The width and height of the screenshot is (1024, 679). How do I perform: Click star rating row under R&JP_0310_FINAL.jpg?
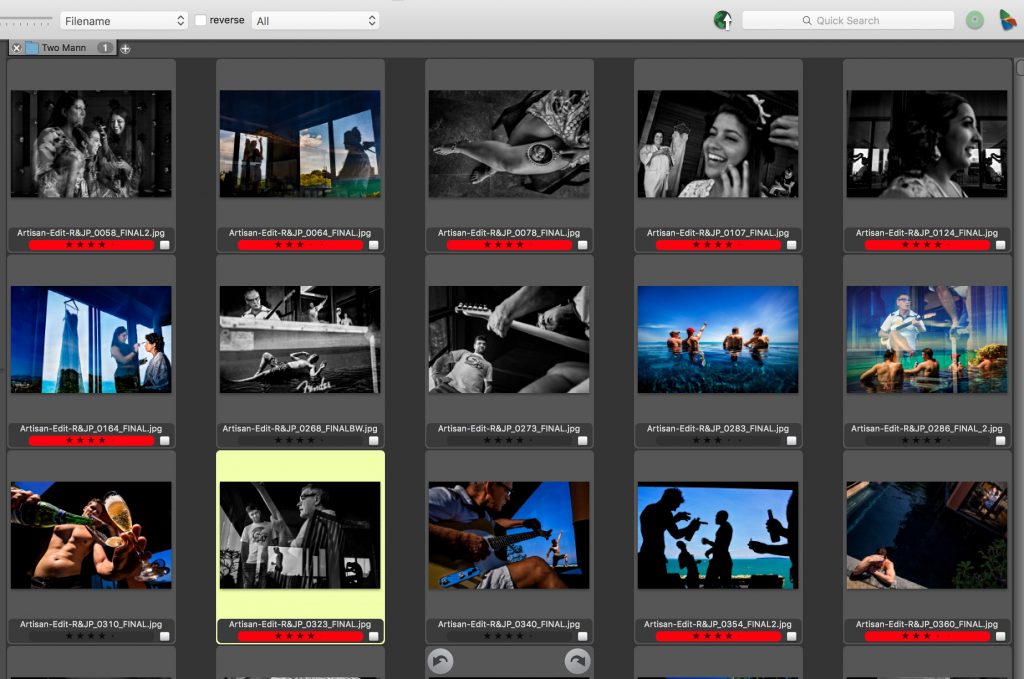(91, 636)
